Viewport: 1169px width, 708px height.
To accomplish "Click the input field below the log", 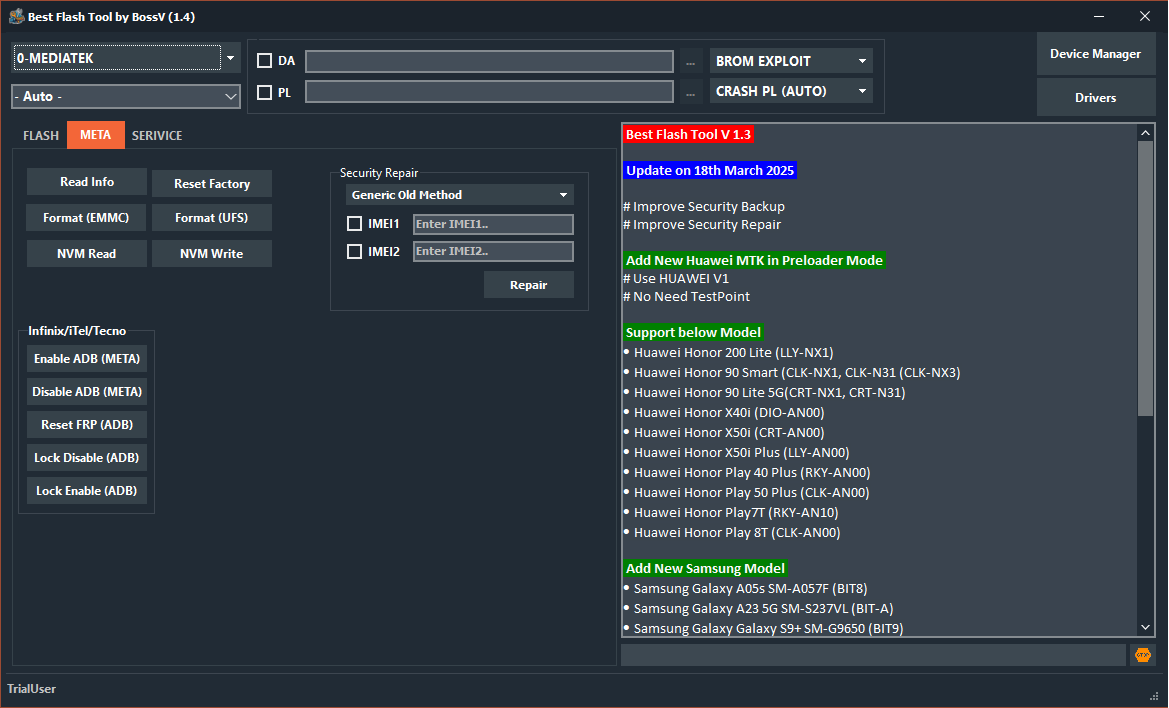I will pos(873,655).
